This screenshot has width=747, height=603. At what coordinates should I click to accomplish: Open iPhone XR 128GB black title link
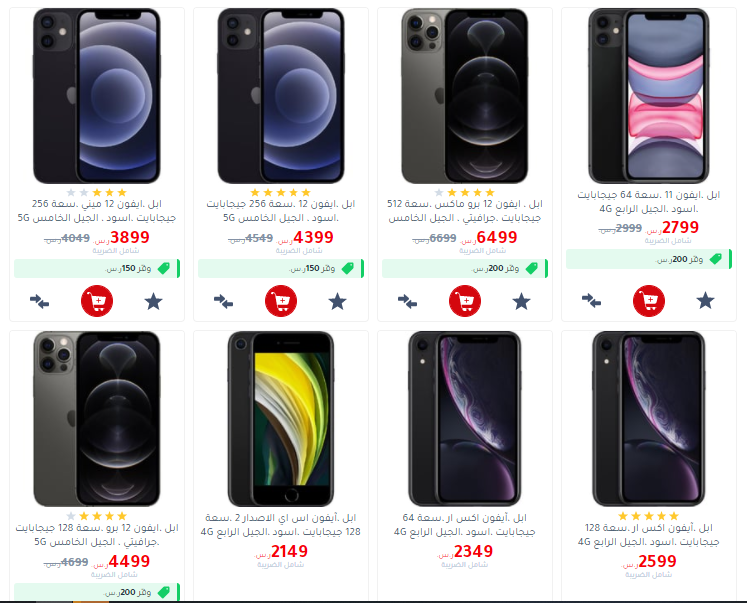tap(648, 535)
